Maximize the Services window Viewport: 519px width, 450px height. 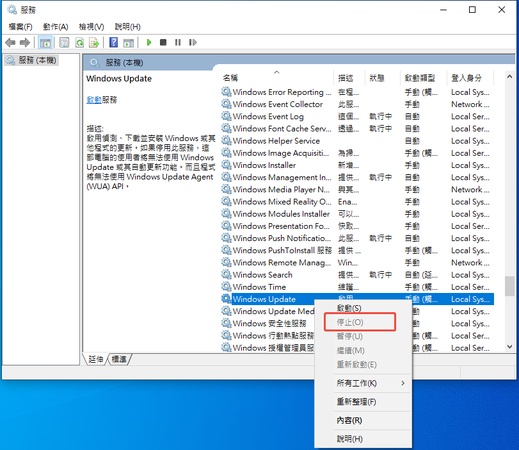click(x=472, y=10)
